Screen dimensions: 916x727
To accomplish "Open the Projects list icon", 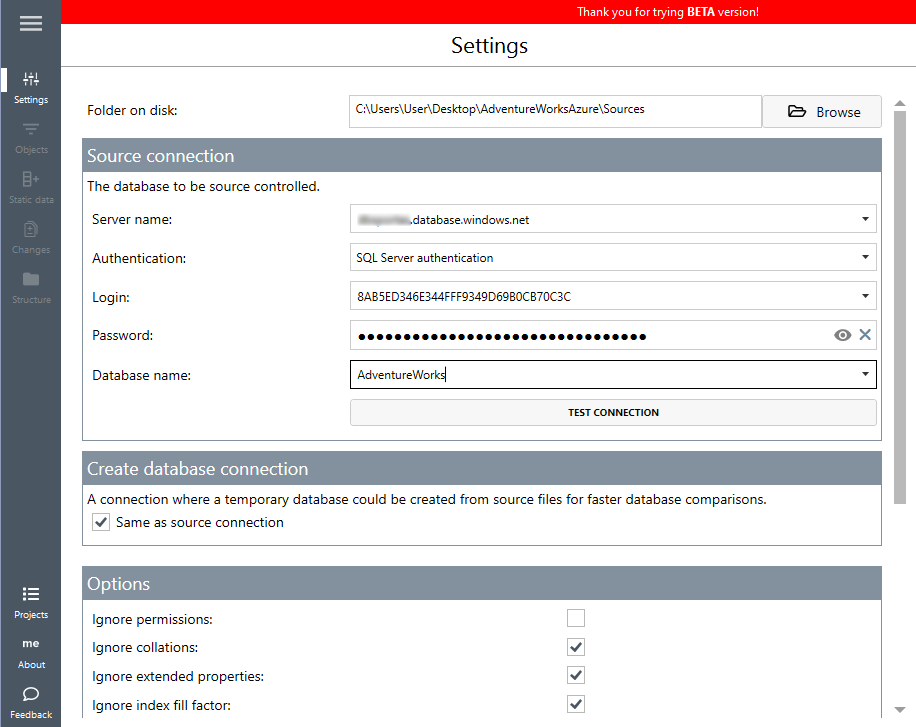I will click(x=31, y=595).
